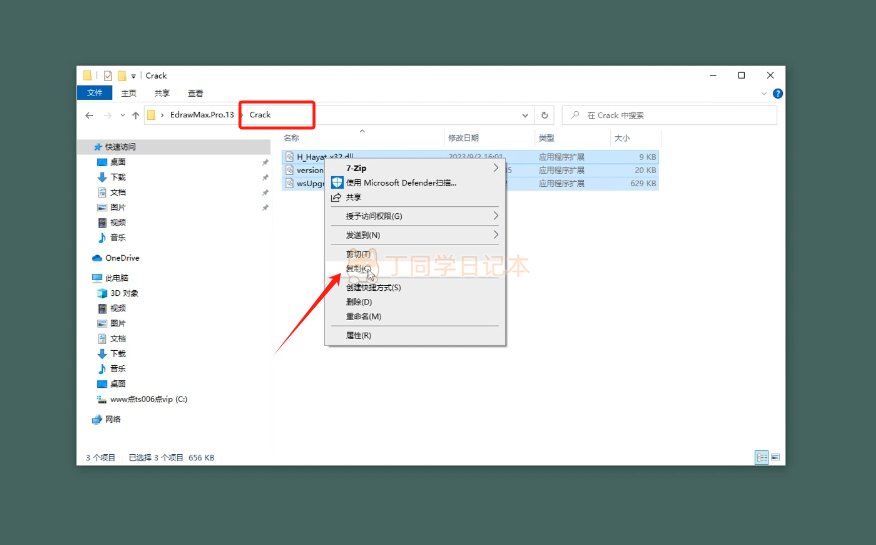Open 文档 under 此电脑

(x=117, y=338)
